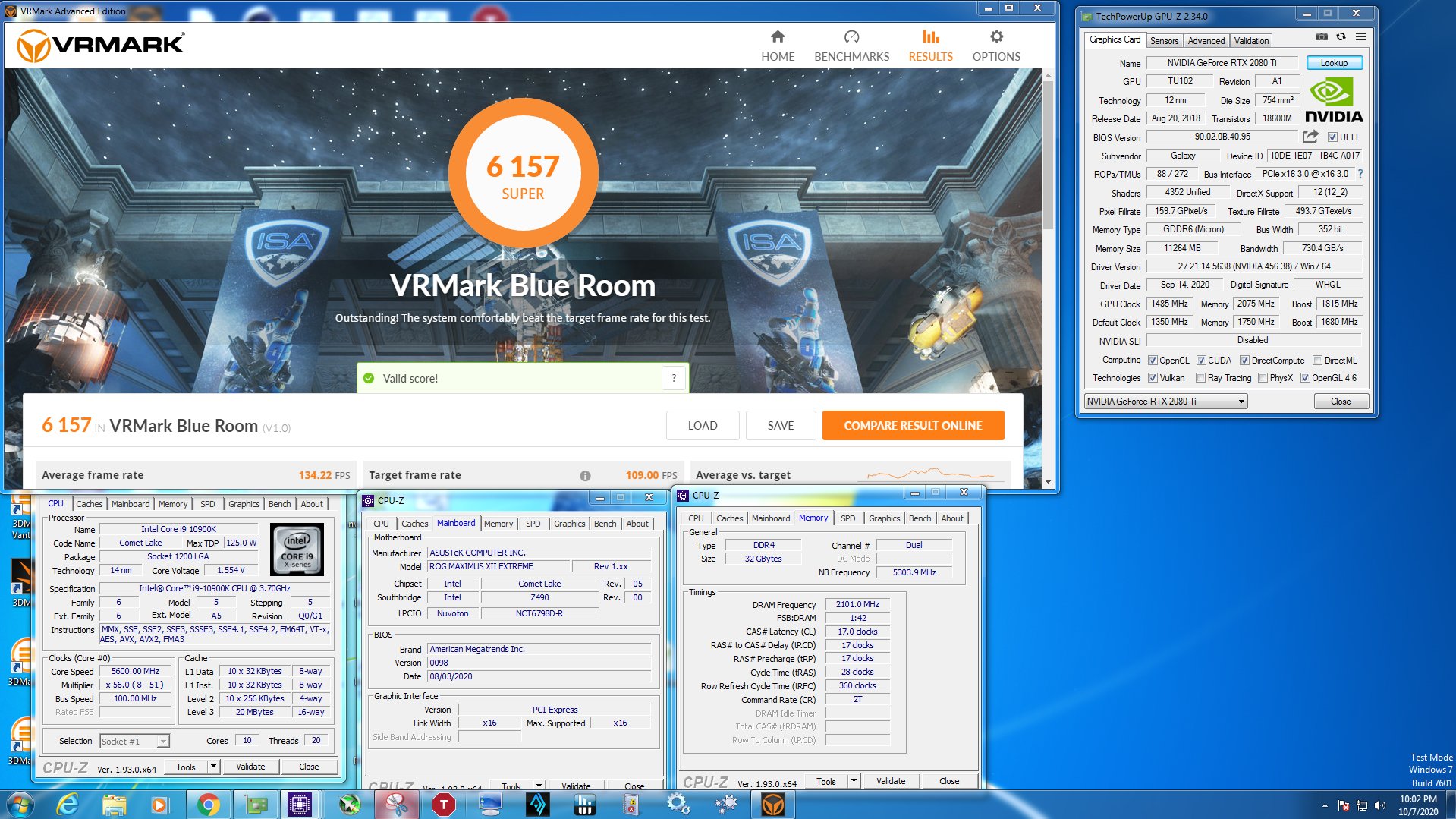Click the taskbar clock showing 10:02 PM
The image size is (1456, 819).
point(1418,805)
